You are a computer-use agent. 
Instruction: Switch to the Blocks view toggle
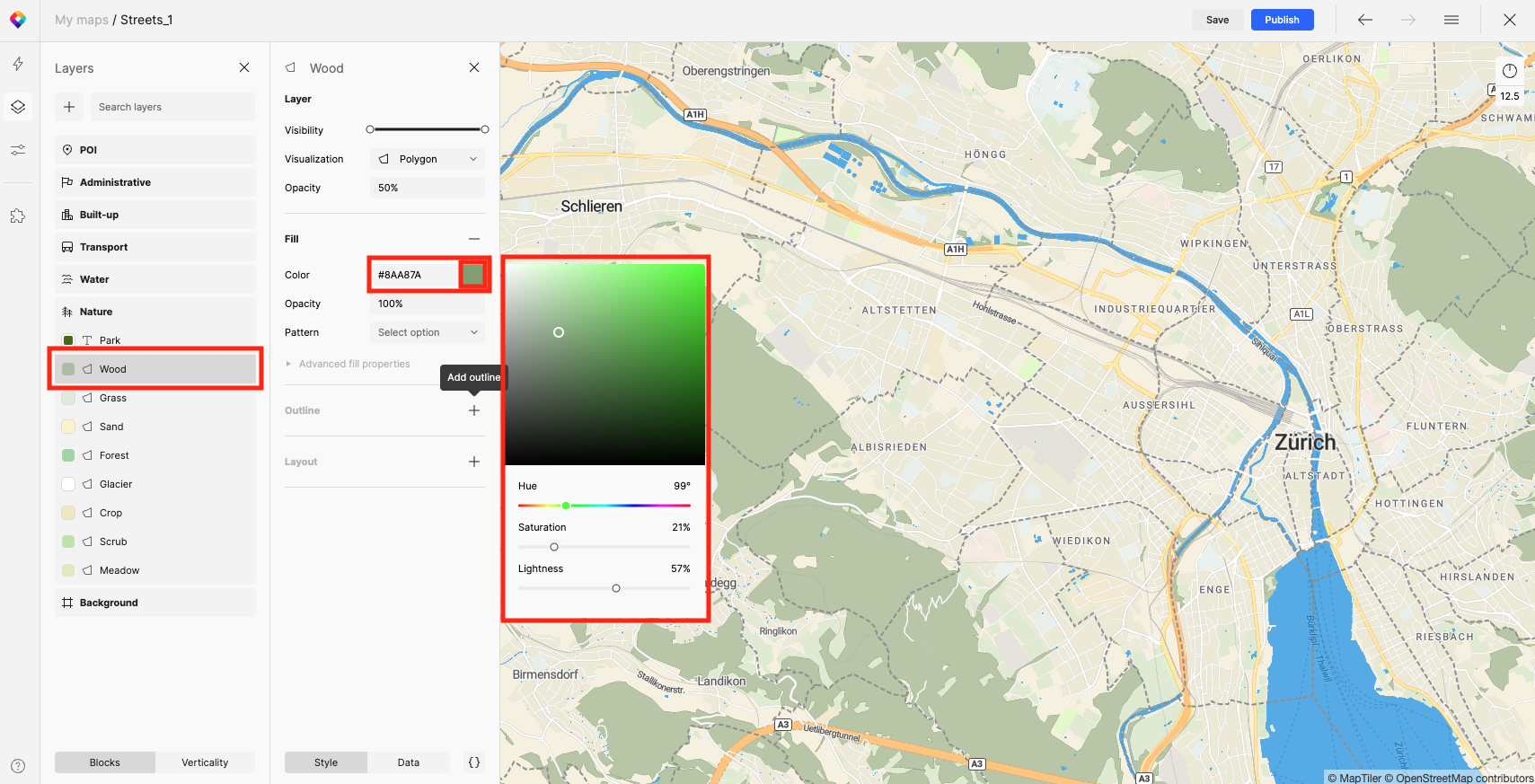[x=105, y=762]
